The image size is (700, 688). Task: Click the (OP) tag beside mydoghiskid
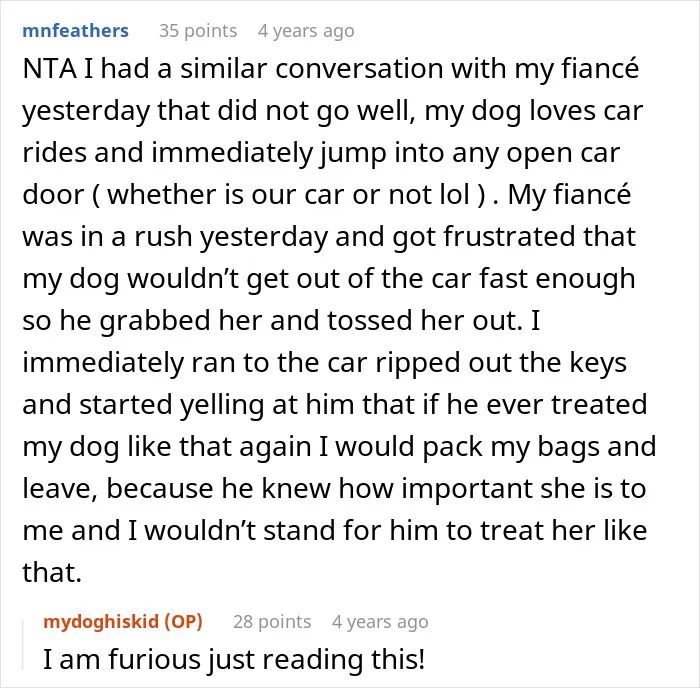pyautogui.click(x=184, y=621)
